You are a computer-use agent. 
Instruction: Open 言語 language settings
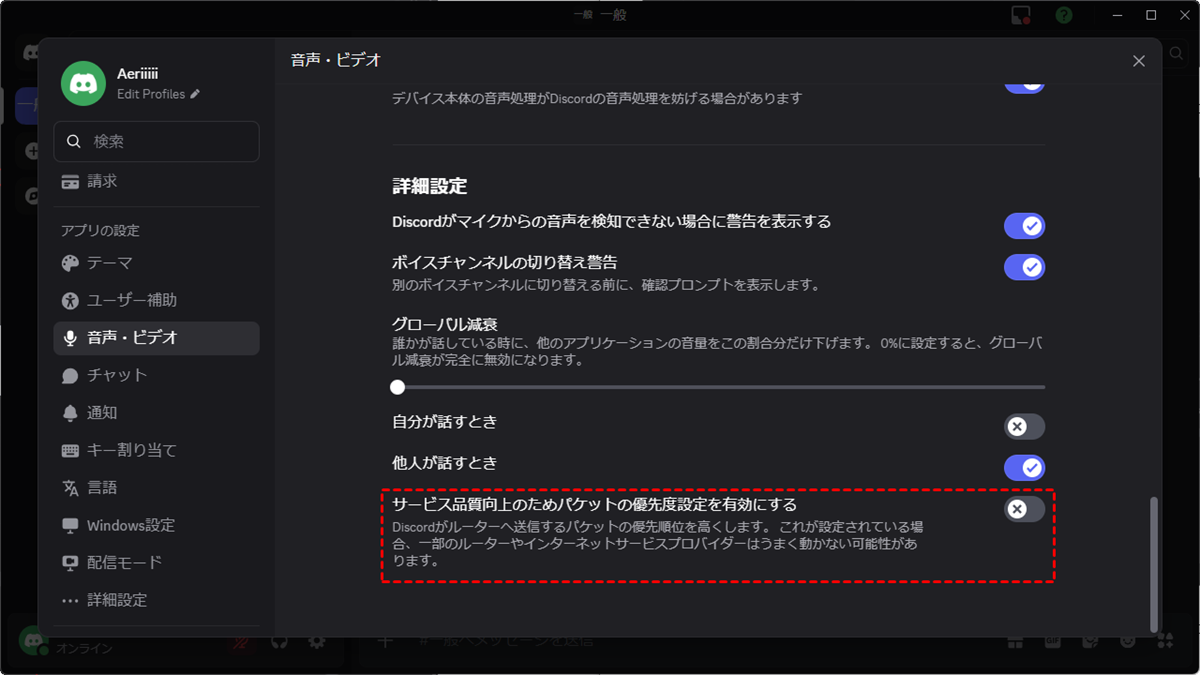[102, 487]
